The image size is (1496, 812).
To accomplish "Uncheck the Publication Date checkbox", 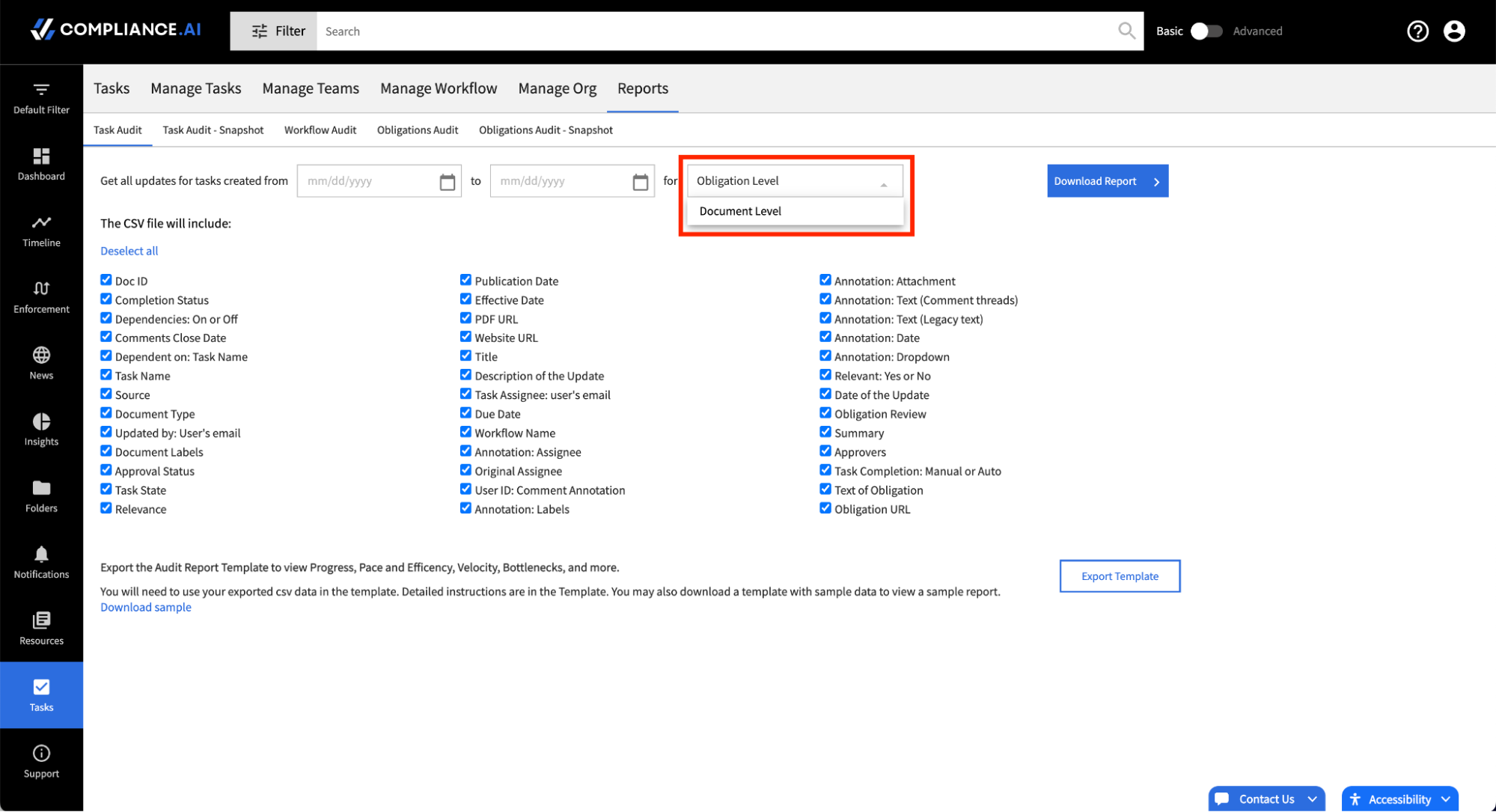I will coord(465,280).
